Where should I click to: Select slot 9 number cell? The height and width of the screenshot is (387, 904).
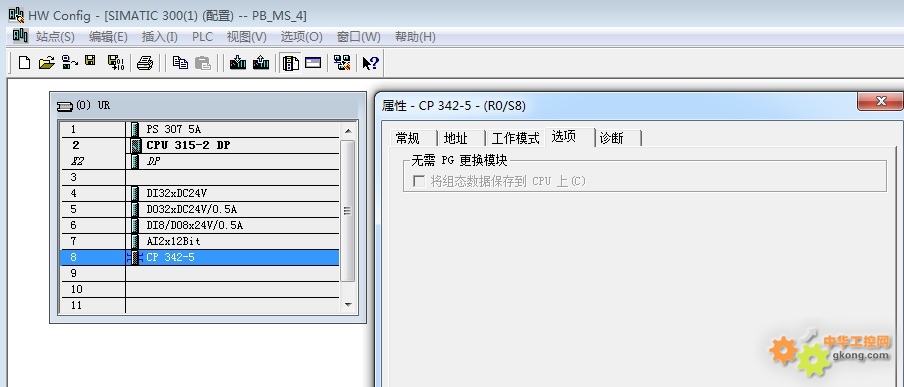pos(93,273)
